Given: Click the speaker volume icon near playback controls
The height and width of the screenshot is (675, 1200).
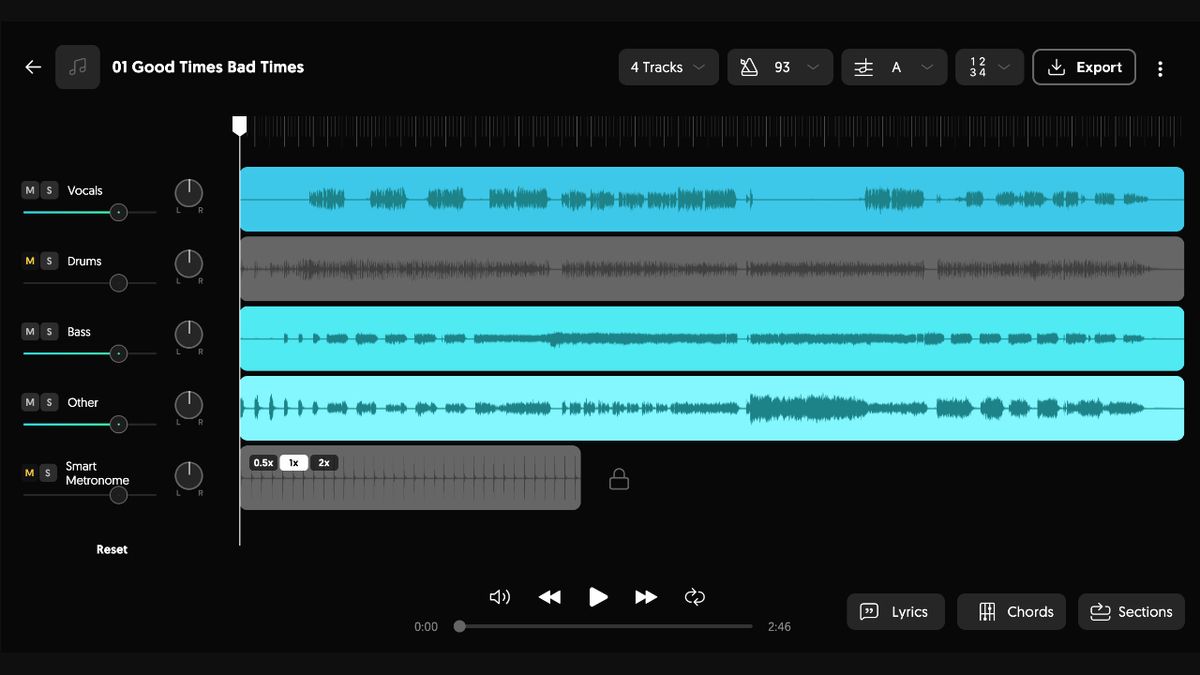Looking at the screenshot, I should click(x=500, y=596).
